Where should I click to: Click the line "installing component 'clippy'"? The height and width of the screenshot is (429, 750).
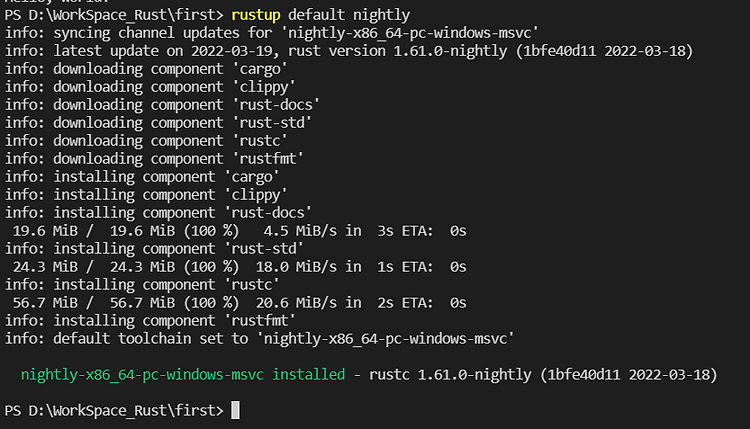[146, 195]
